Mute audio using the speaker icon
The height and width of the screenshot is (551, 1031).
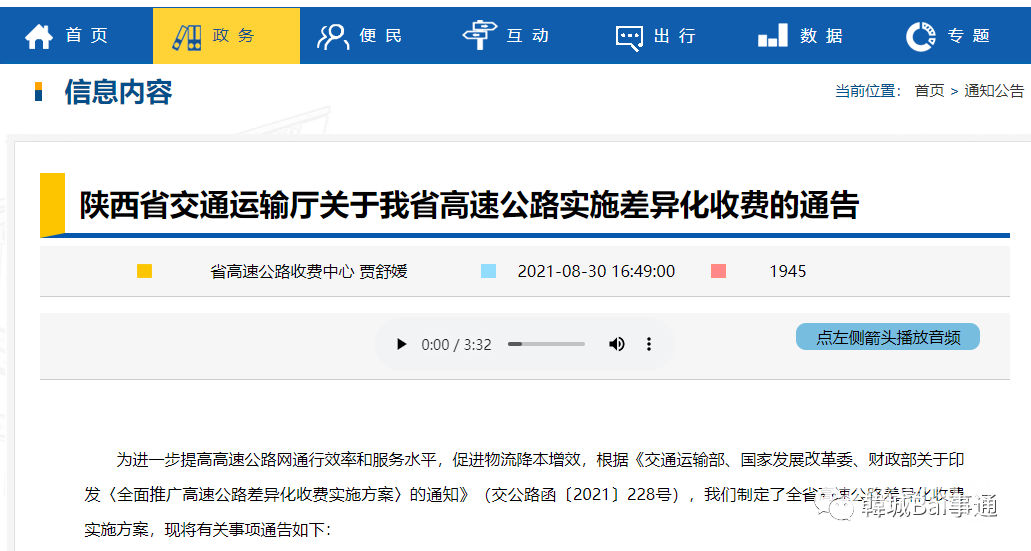tap(616, 344)
